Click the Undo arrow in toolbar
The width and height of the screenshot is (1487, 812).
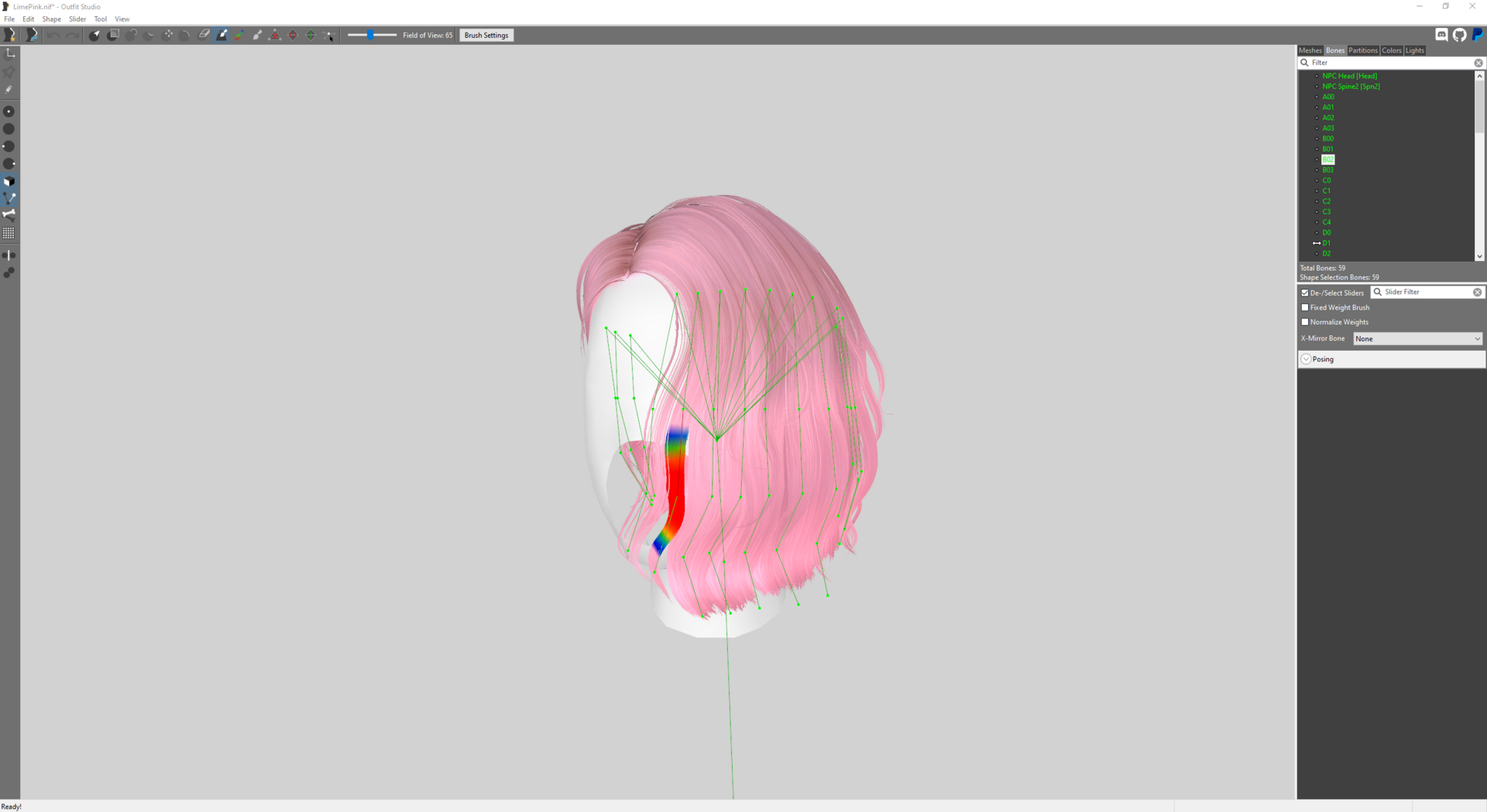click(x=53, y=35)
